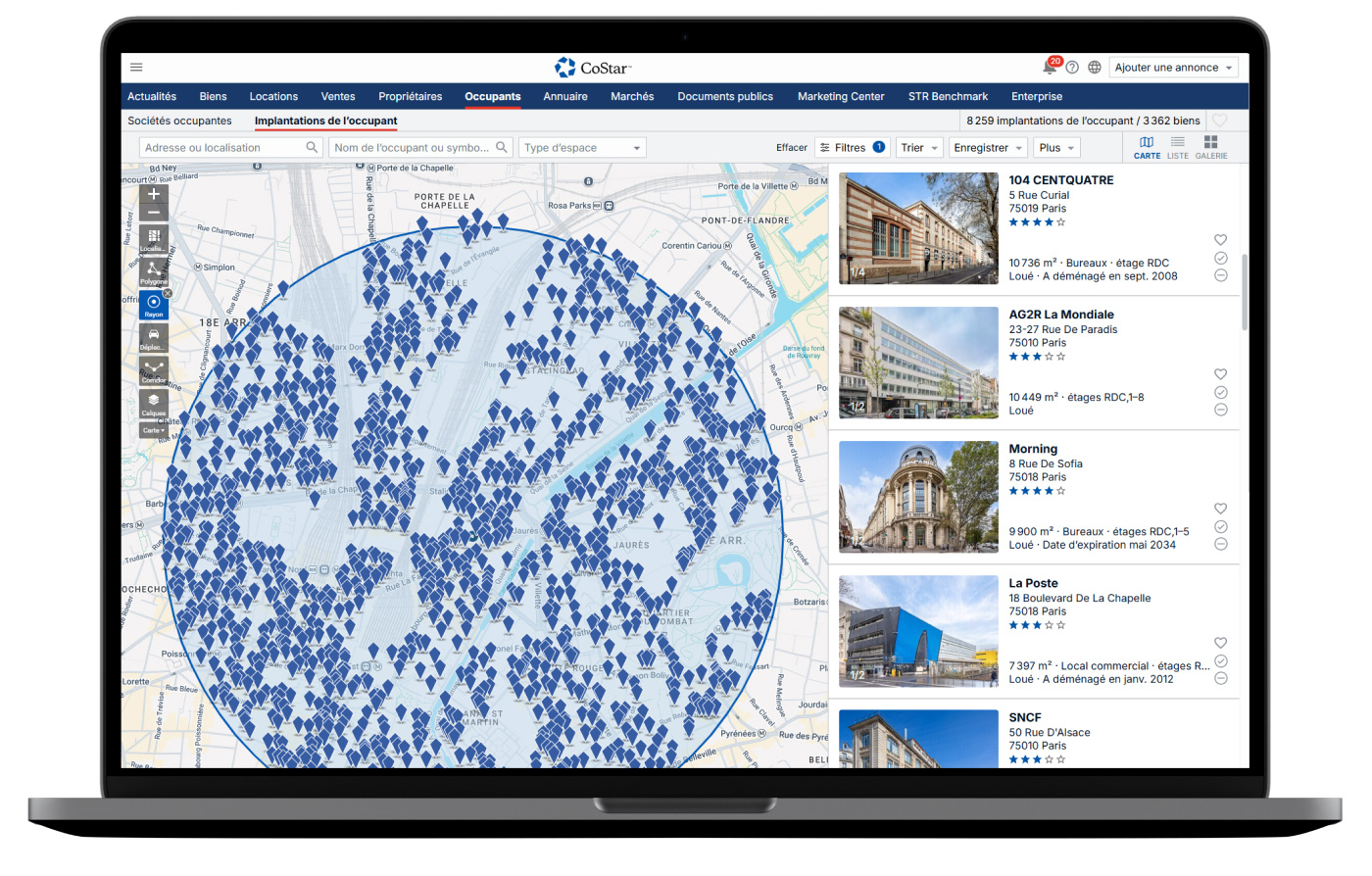Screen dimensions: 1372x876
Task: Select the Localisation map tool
Action: pos(154,240)
